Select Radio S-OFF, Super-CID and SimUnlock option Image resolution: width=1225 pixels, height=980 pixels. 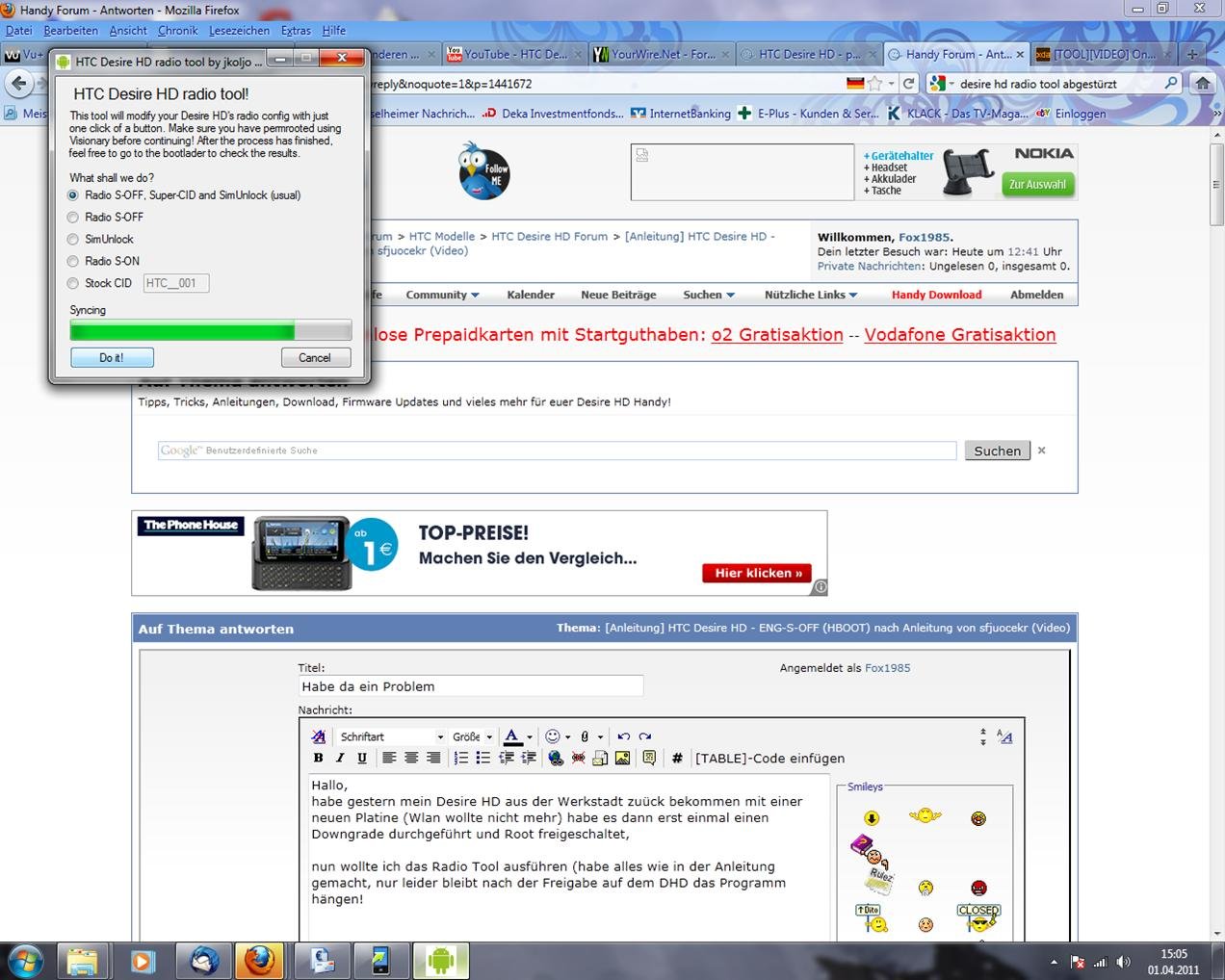[x=73, y=195]
